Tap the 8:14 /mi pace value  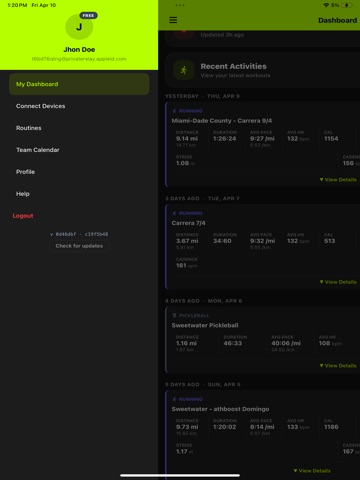pyautogui.click(x=262, y=427)
